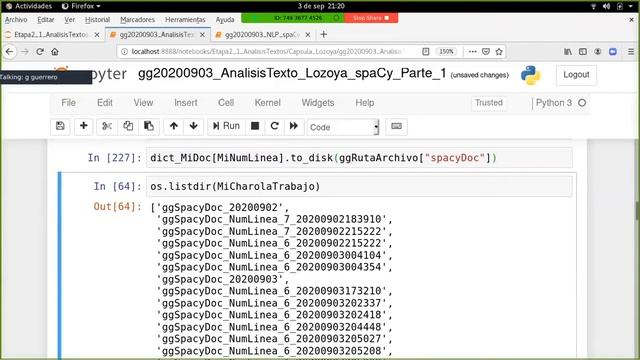Viewport: 640px width, 360px height.
Task: Reset the 150% zoom level badge
Action: tap(446, 51)
